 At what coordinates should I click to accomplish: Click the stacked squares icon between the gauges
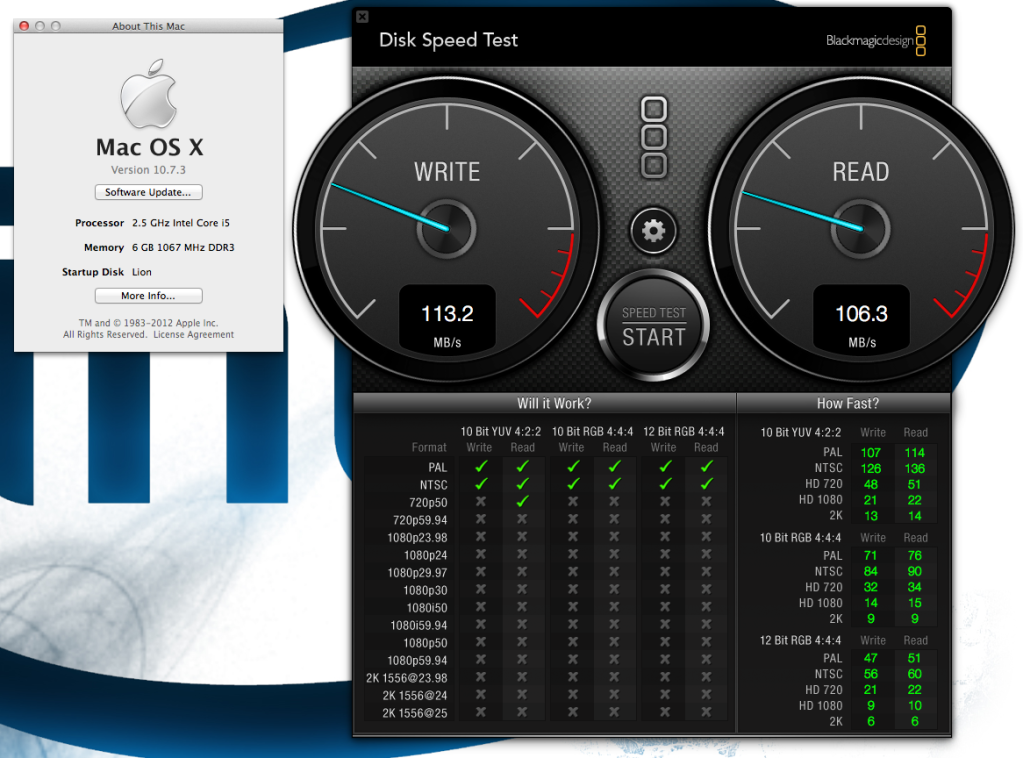click(x=654, y=138)
